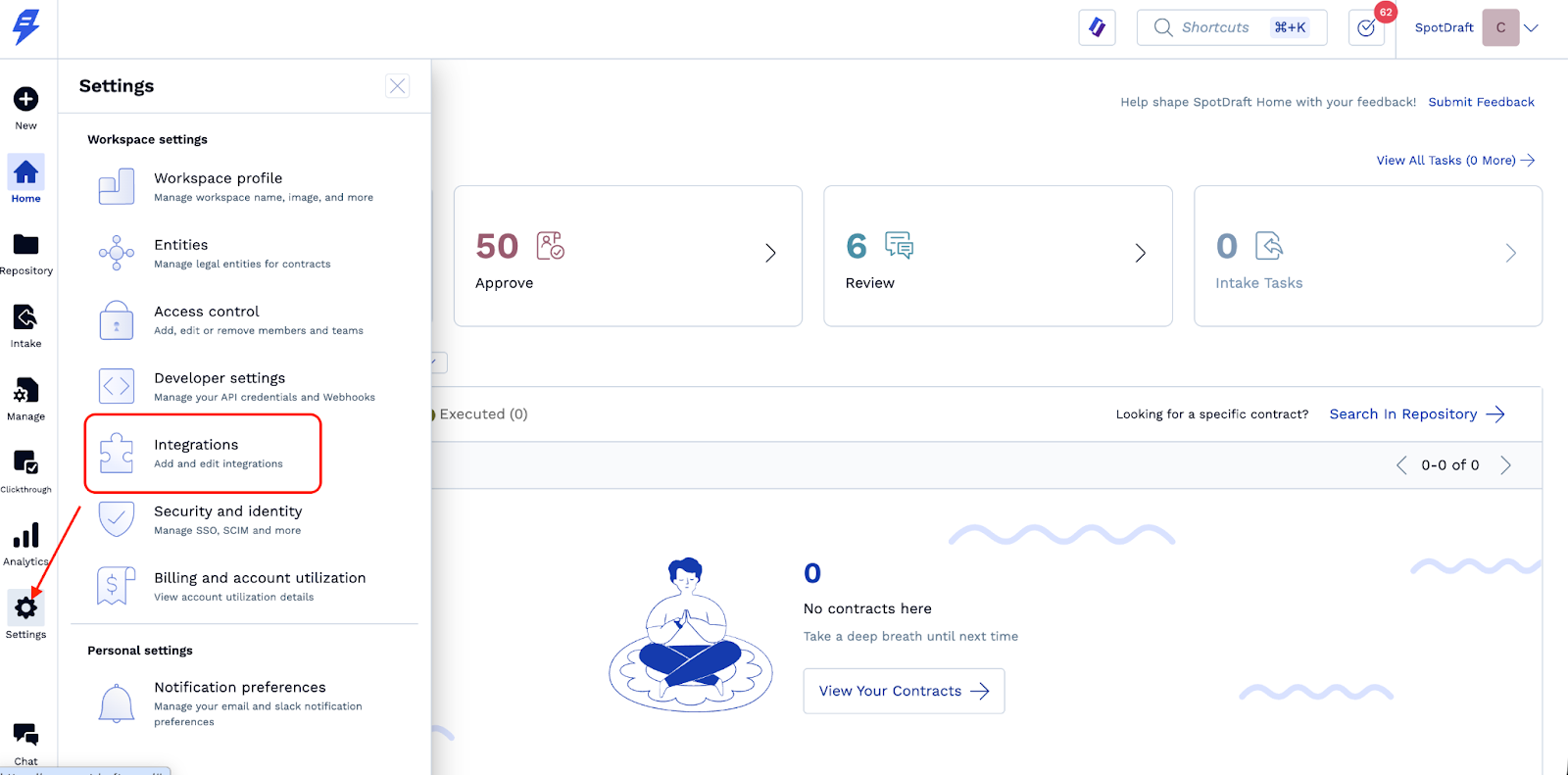Open Access control settings
Image resolution: width=1568 pixels, height=775 pixels.
(245, 319)
